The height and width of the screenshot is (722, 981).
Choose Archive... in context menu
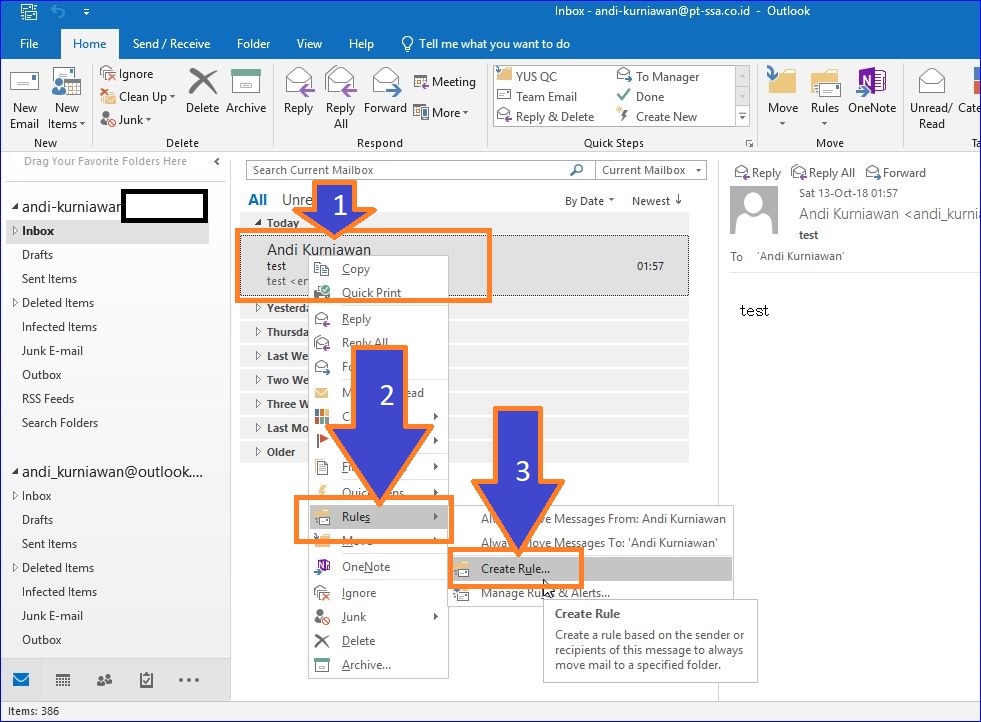[x=379, y=665]
